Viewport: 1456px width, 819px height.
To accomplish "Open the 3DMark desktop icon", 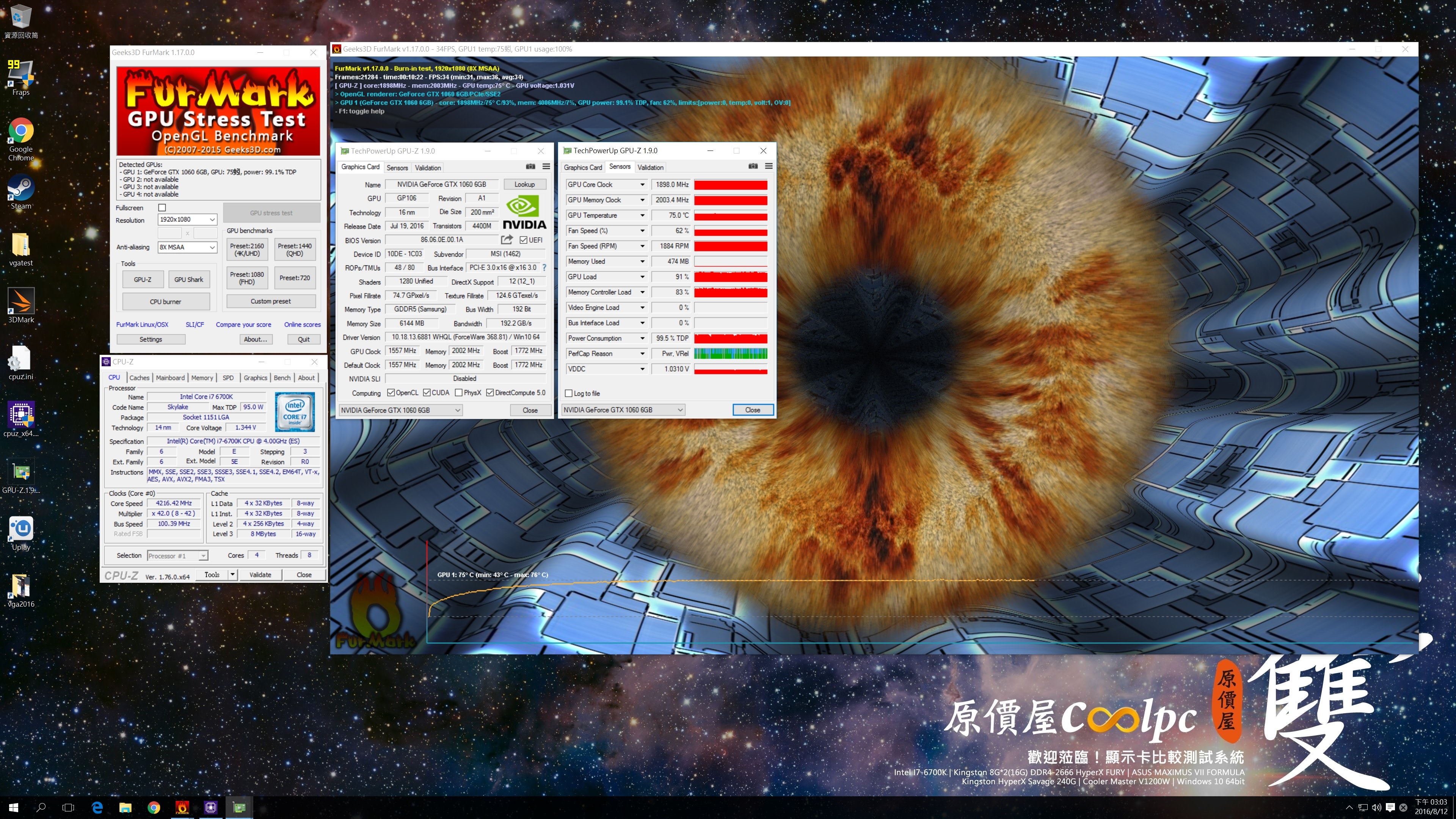I will (x=21, y=306).
